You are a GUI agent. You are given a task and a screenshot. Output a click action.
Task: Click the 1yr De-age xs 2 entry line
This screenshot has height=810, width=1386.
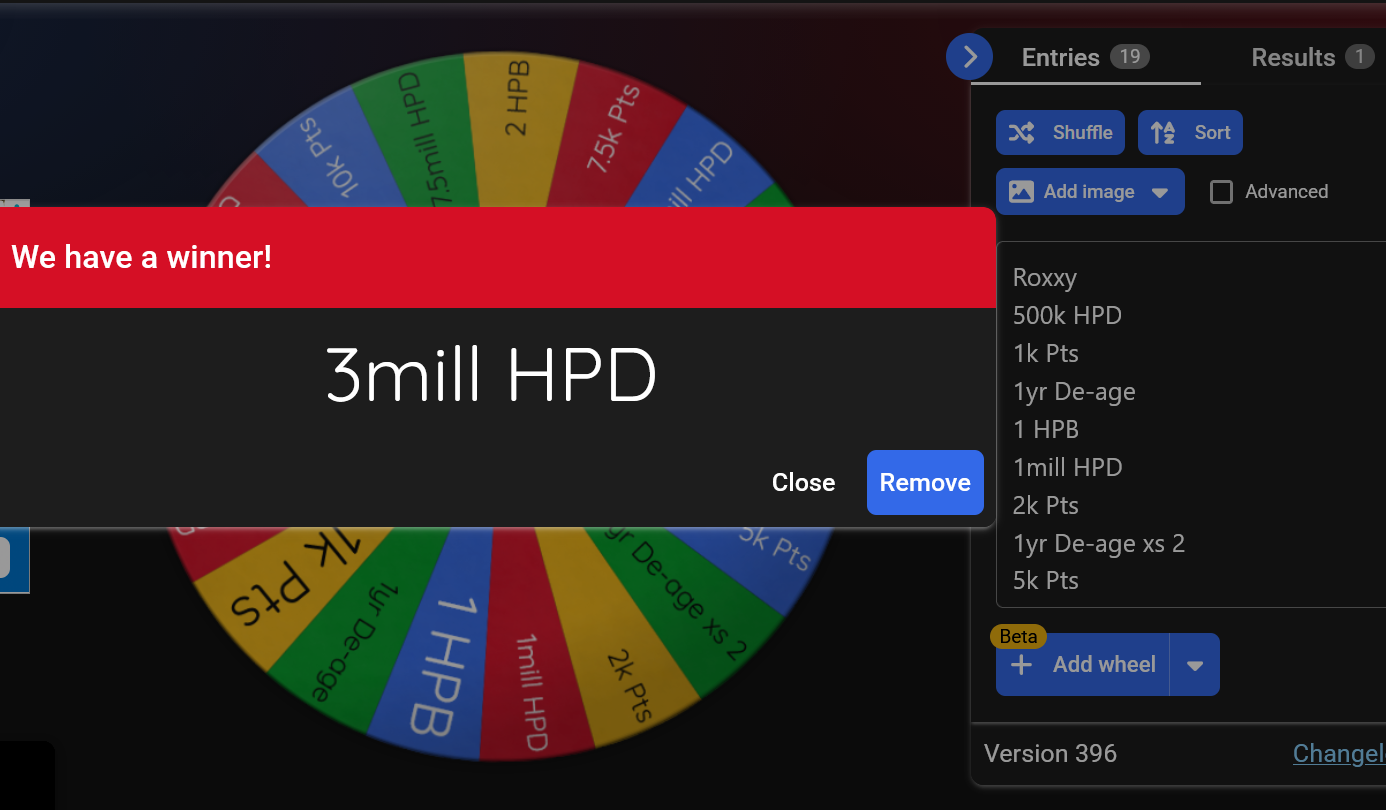(x=1098, y=543)
